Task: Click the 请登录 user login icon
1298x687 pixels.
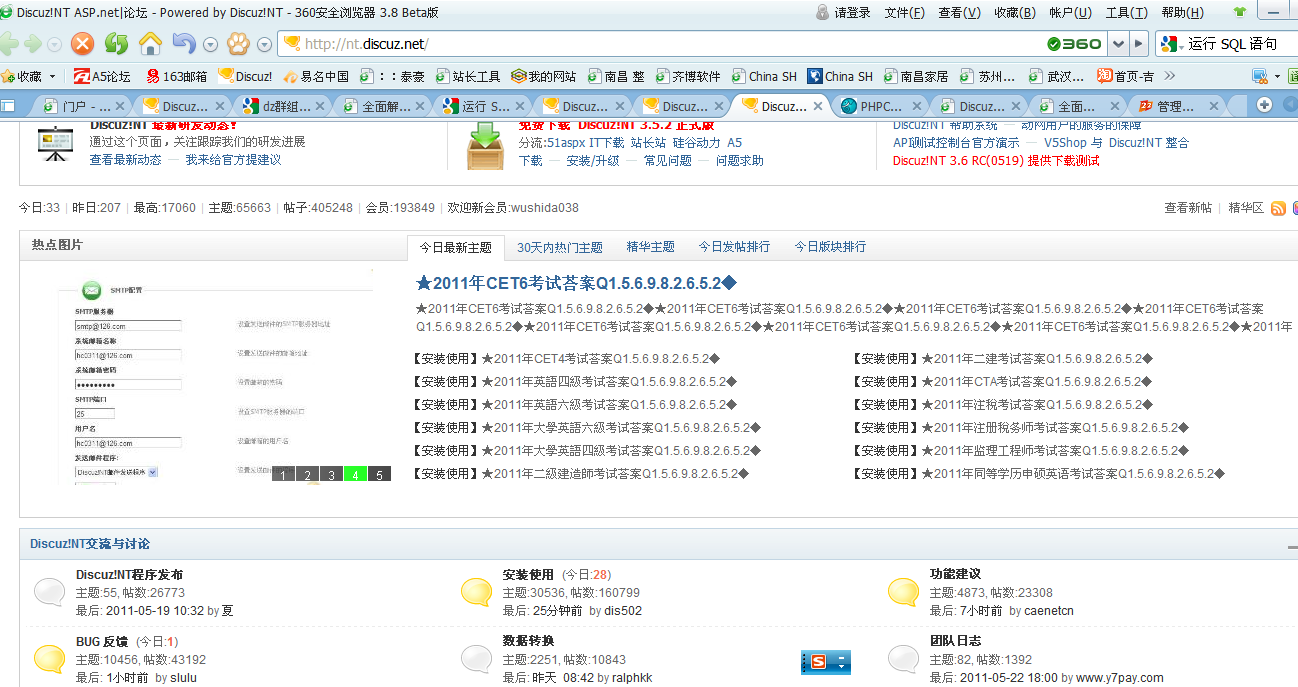Action: [x=843, y=12]
